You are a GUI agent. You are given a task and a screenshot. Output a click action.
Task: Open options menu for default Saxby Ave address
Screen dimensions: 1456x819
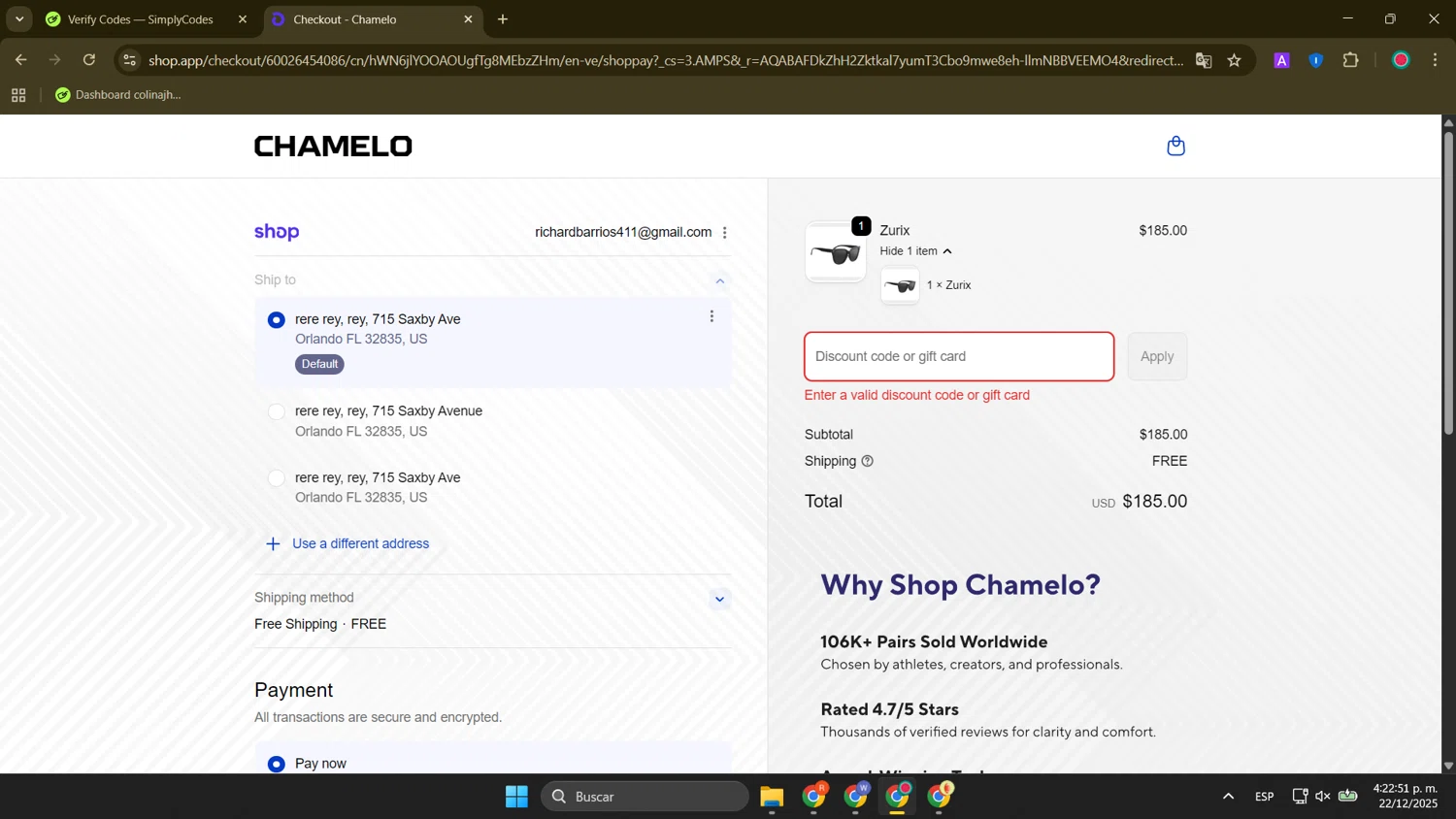(x=711, y=316)
